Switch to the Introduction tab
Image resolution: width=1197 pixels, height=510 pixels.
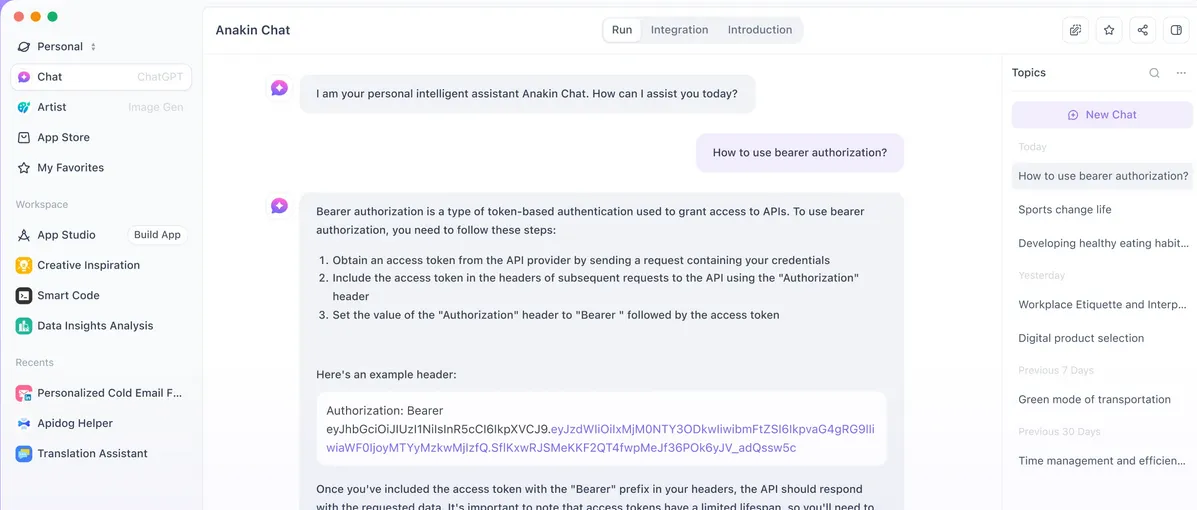760,30
